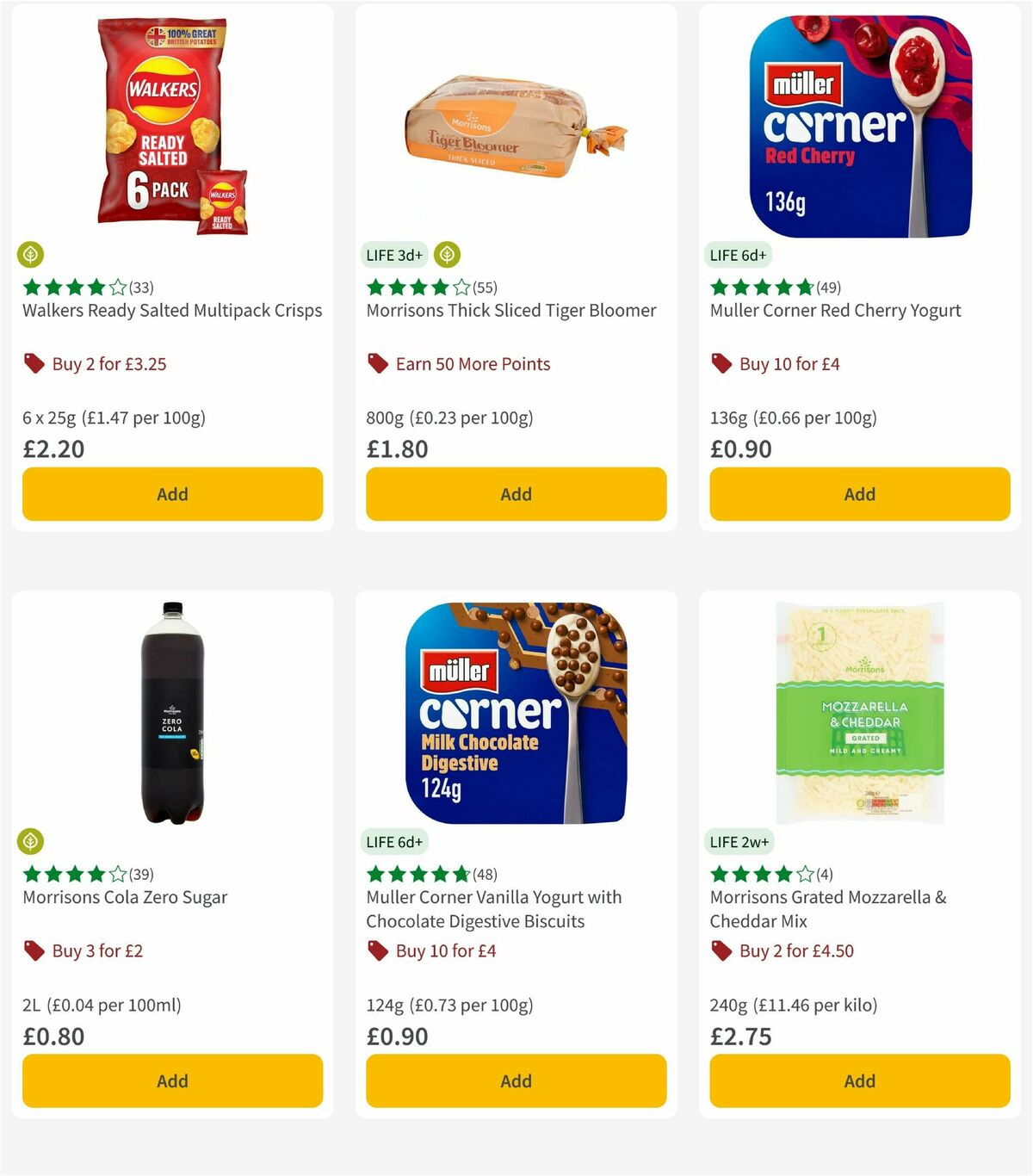Image resolution: width=1033 pixels, height=1176 pixels.
Task: Click the star rating on Red Cherry Yogurt
Action: [759, 288]
